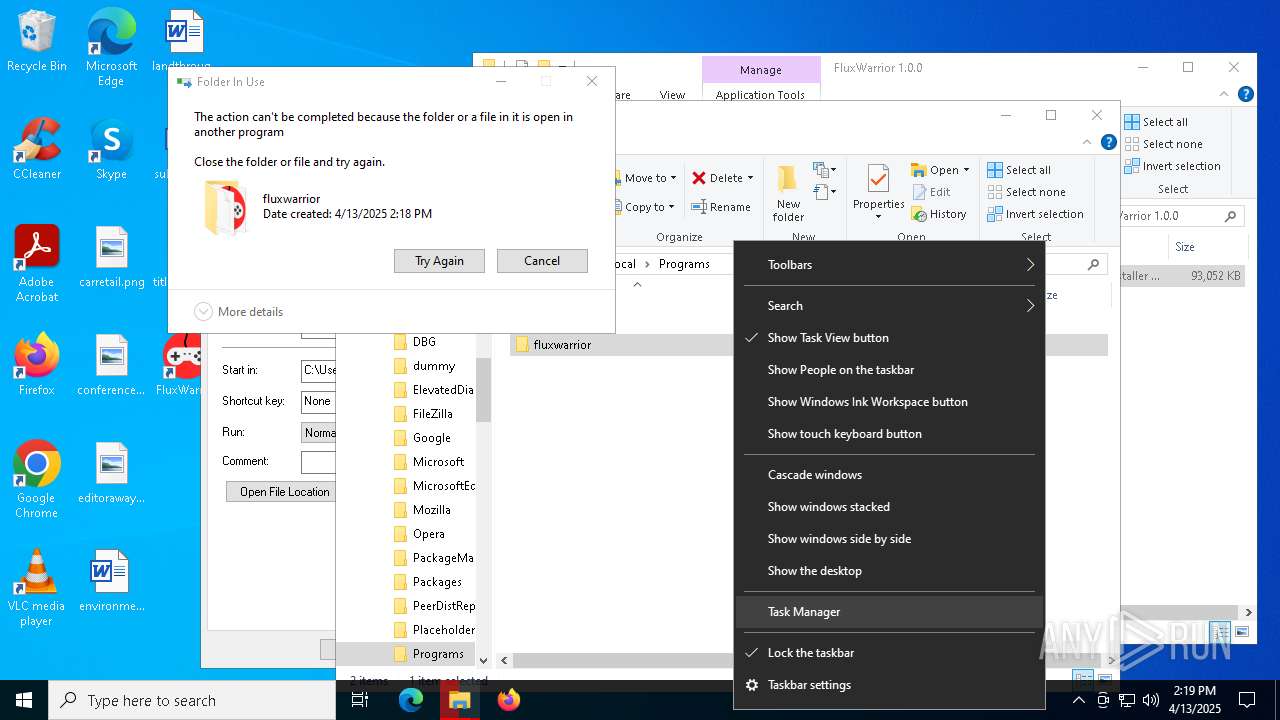Click Cancel in Folder In Use dialog
Screen dimensions: 1280x720
(x=542, y=261)
